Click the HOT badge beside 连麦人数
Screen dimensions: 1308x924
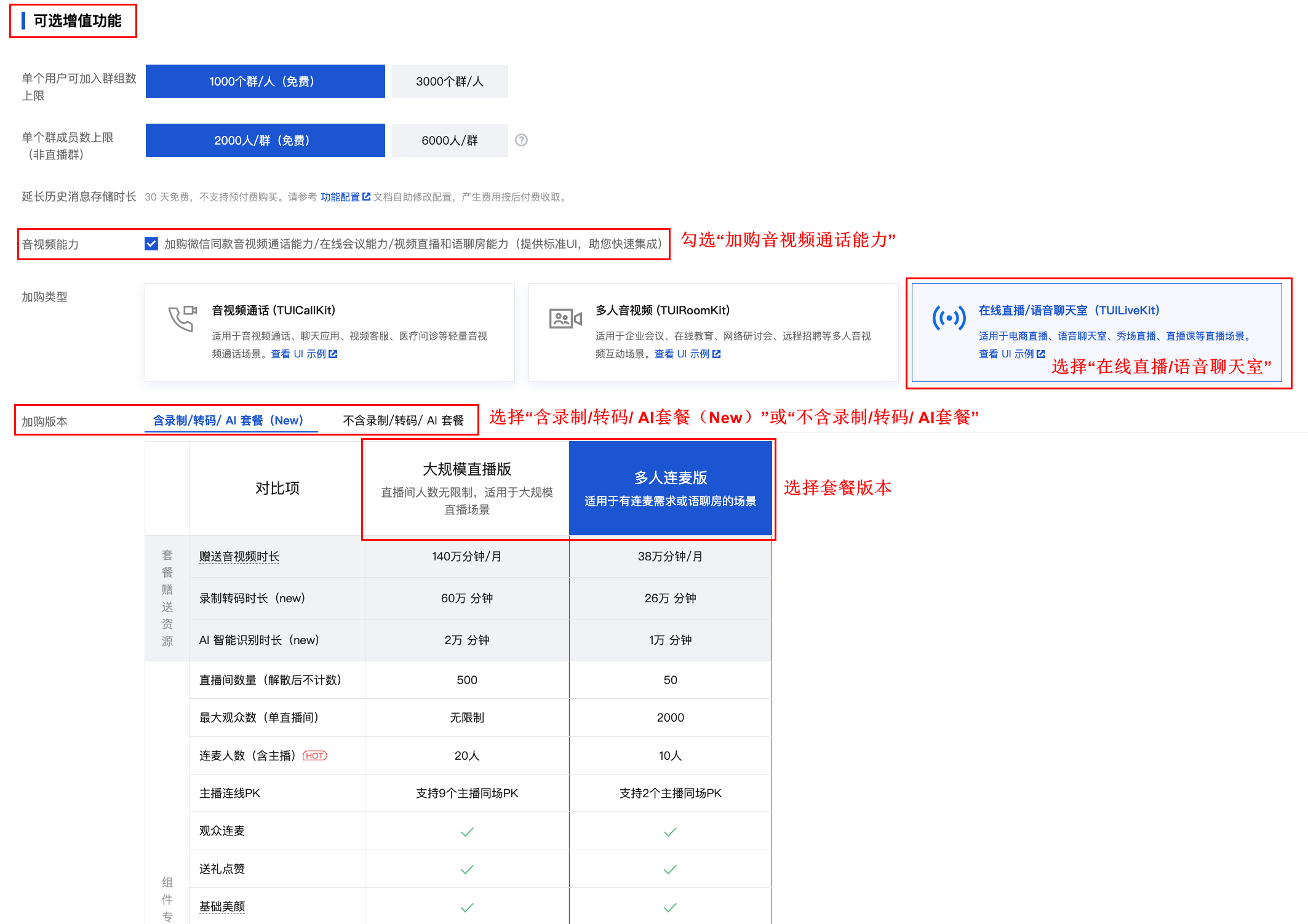315,755
